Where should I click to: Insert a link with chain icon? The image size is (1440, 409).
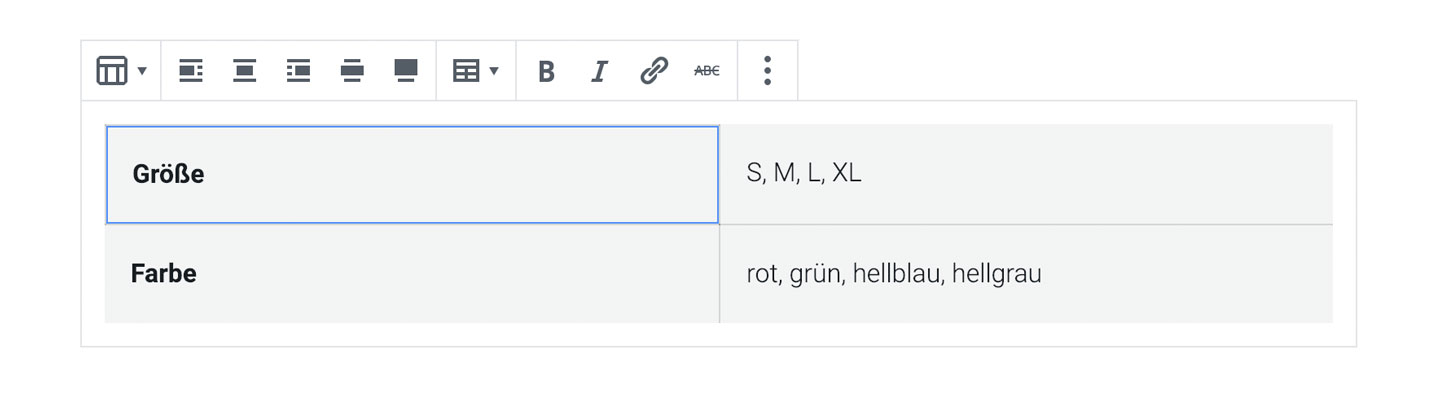(x=653, y=71)
